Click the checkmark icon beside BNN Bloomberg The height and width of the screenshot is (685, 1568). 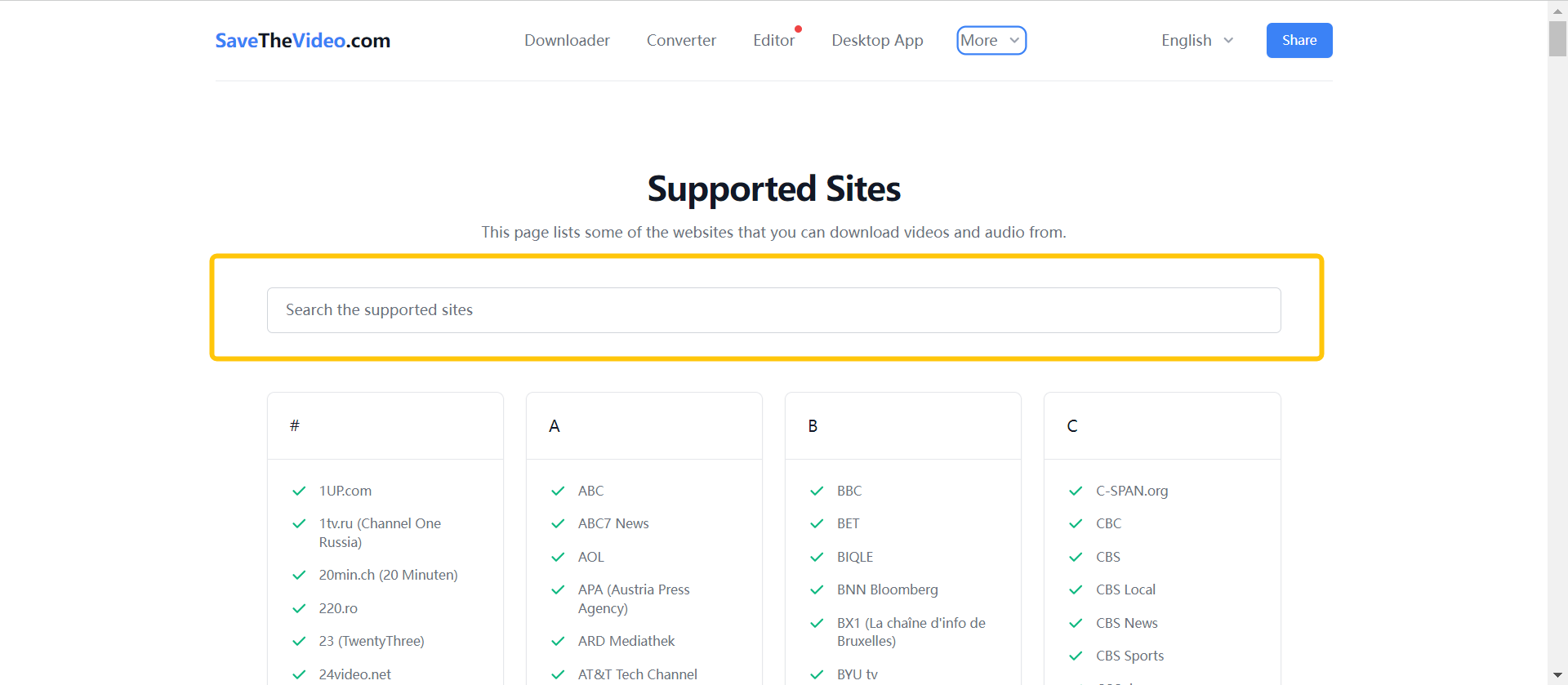[x=817, y=589]
